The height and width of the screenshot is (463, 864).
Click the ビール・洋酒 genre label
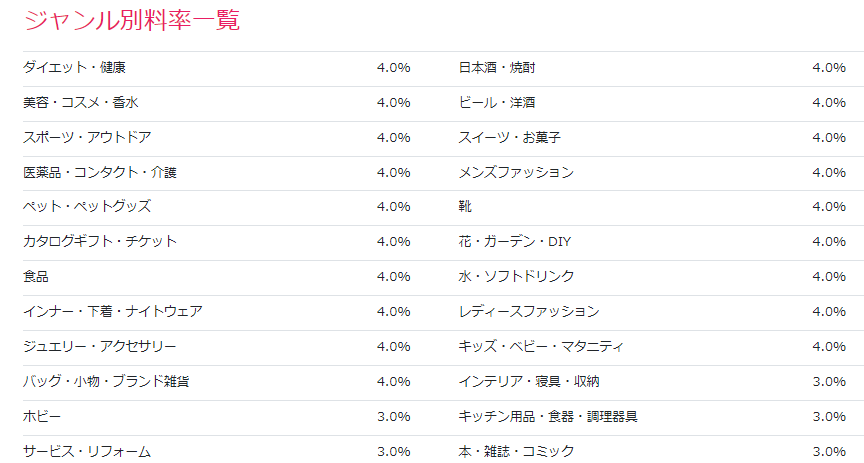click(x=497, y=103)
